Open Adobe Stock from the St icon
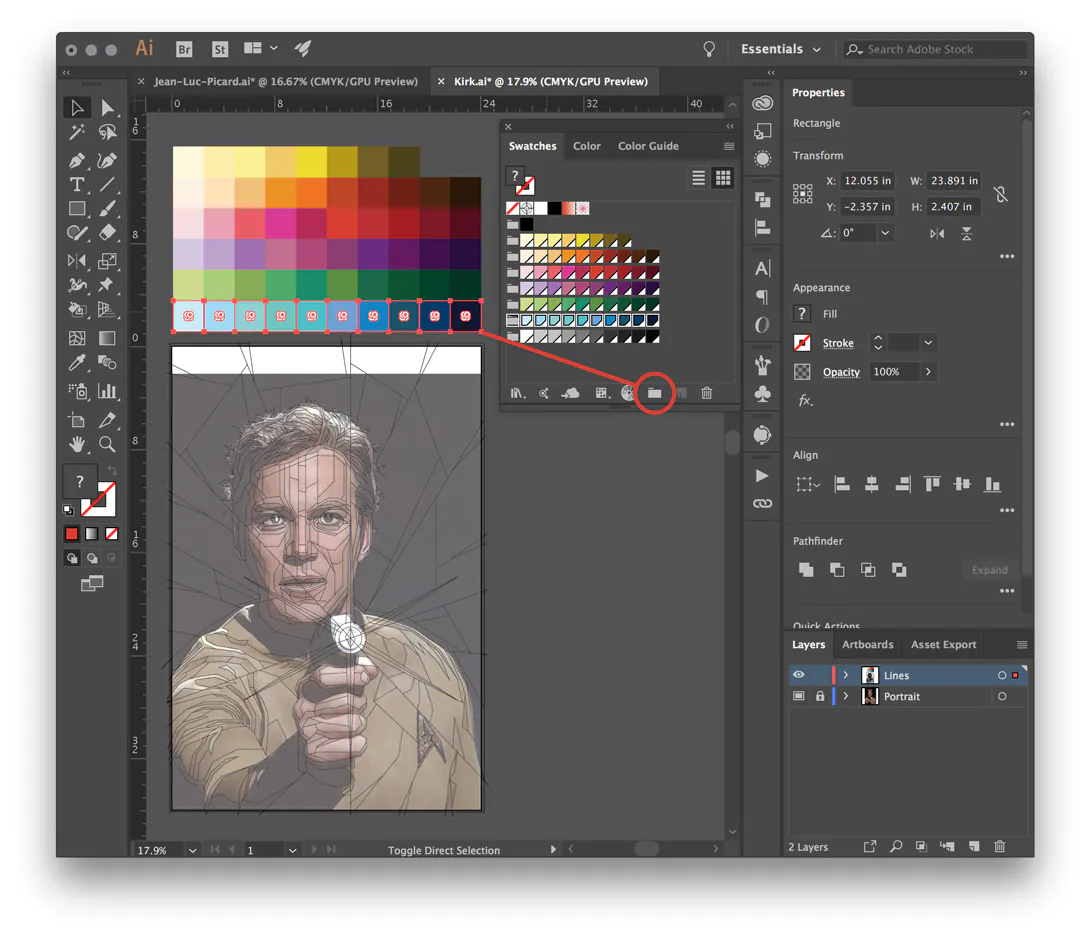Screen dimensions: 1090x937 click(x=220, y=49)
